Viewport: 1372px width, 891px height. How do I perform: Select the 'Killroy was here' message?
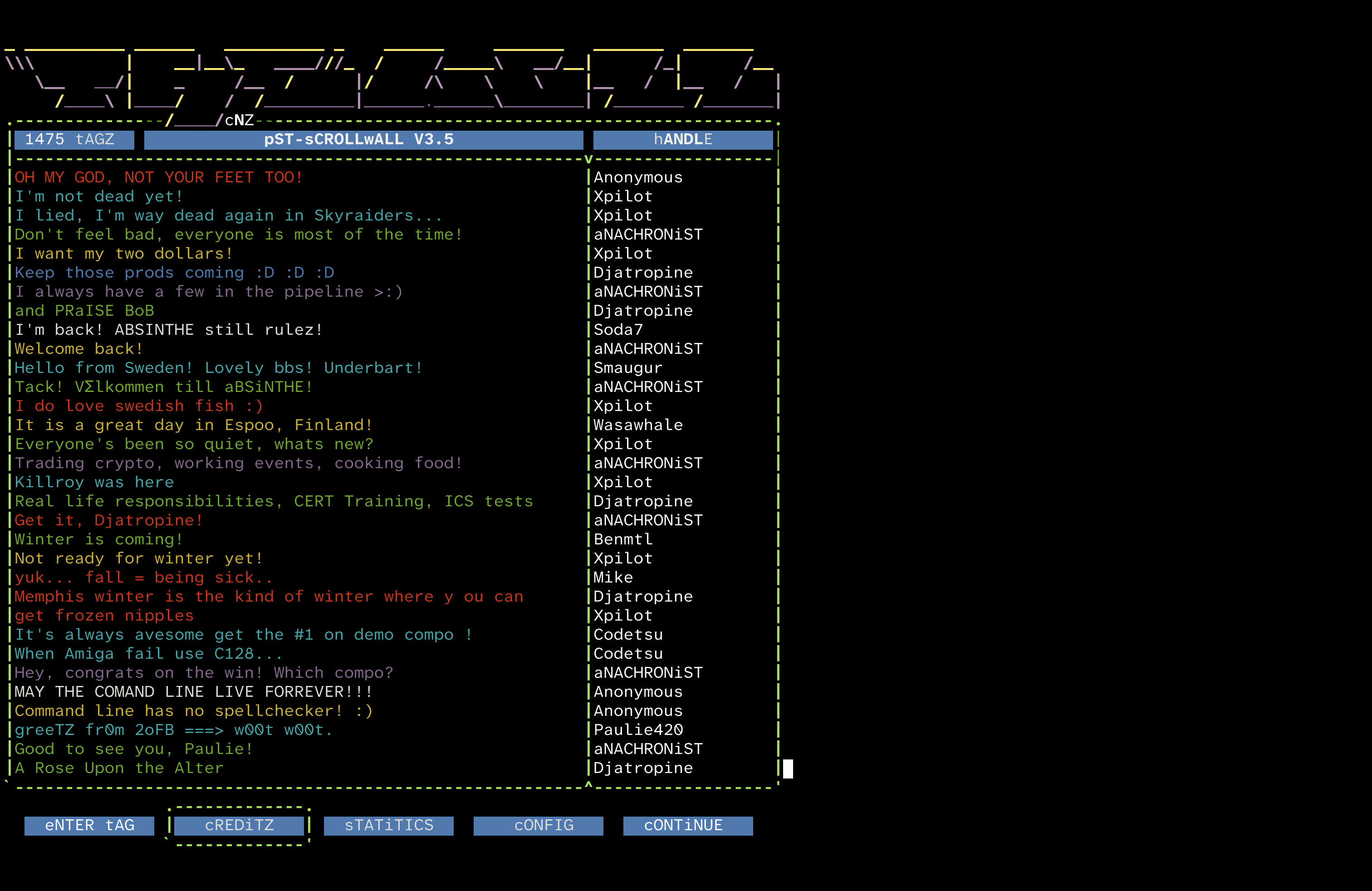click(94, 482)
